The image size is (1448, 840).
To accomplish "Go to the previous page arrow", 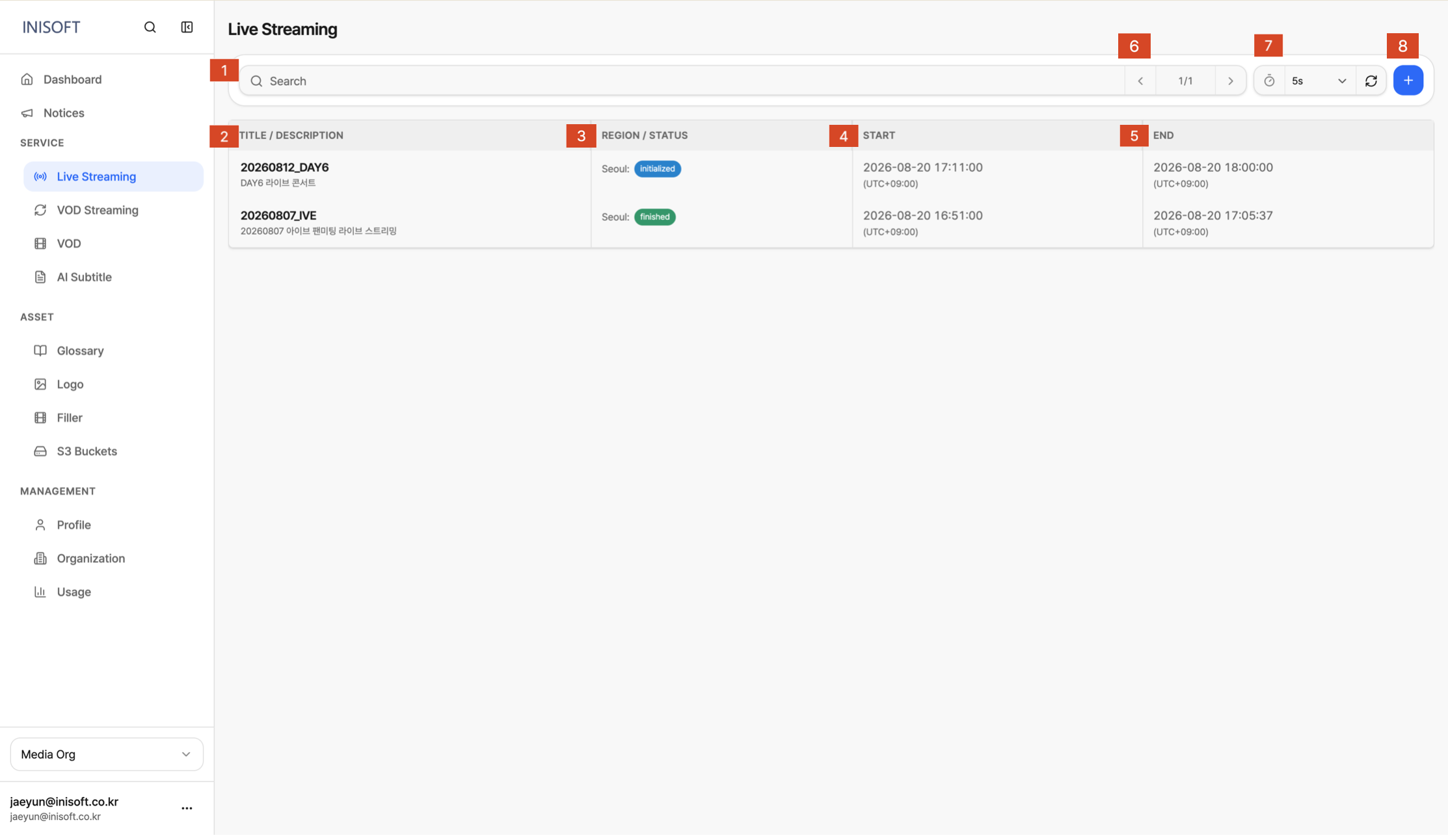I will (1140, 81).
